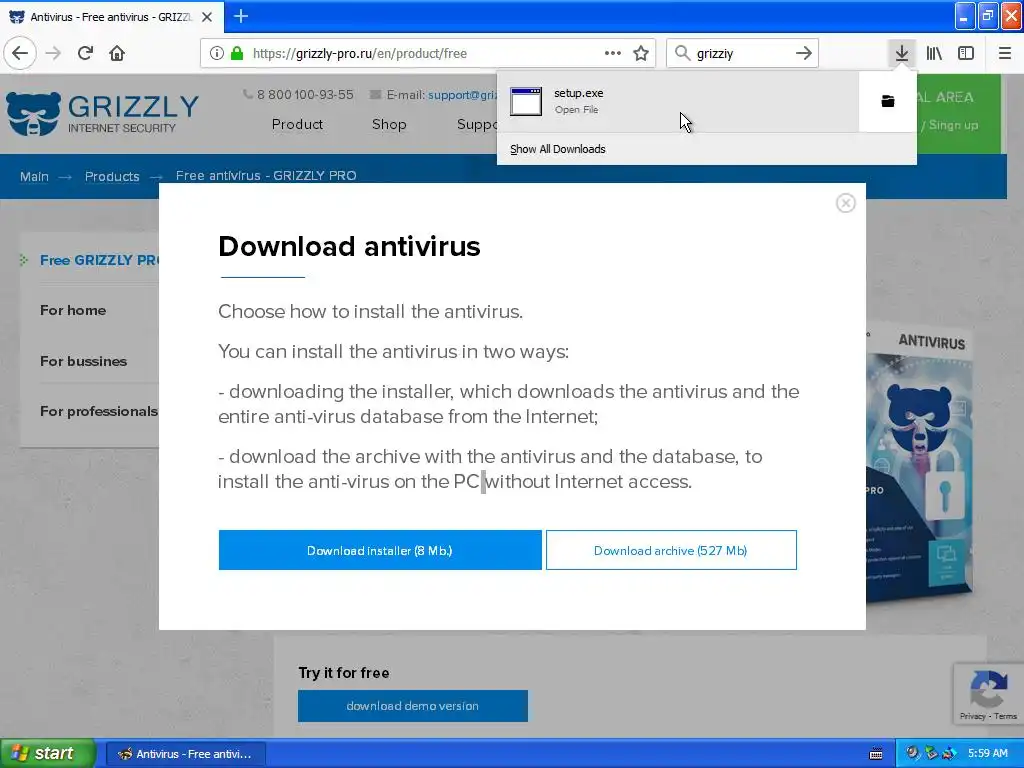
Task: Open the Library toolbar icon
Action: click(934, 53)
